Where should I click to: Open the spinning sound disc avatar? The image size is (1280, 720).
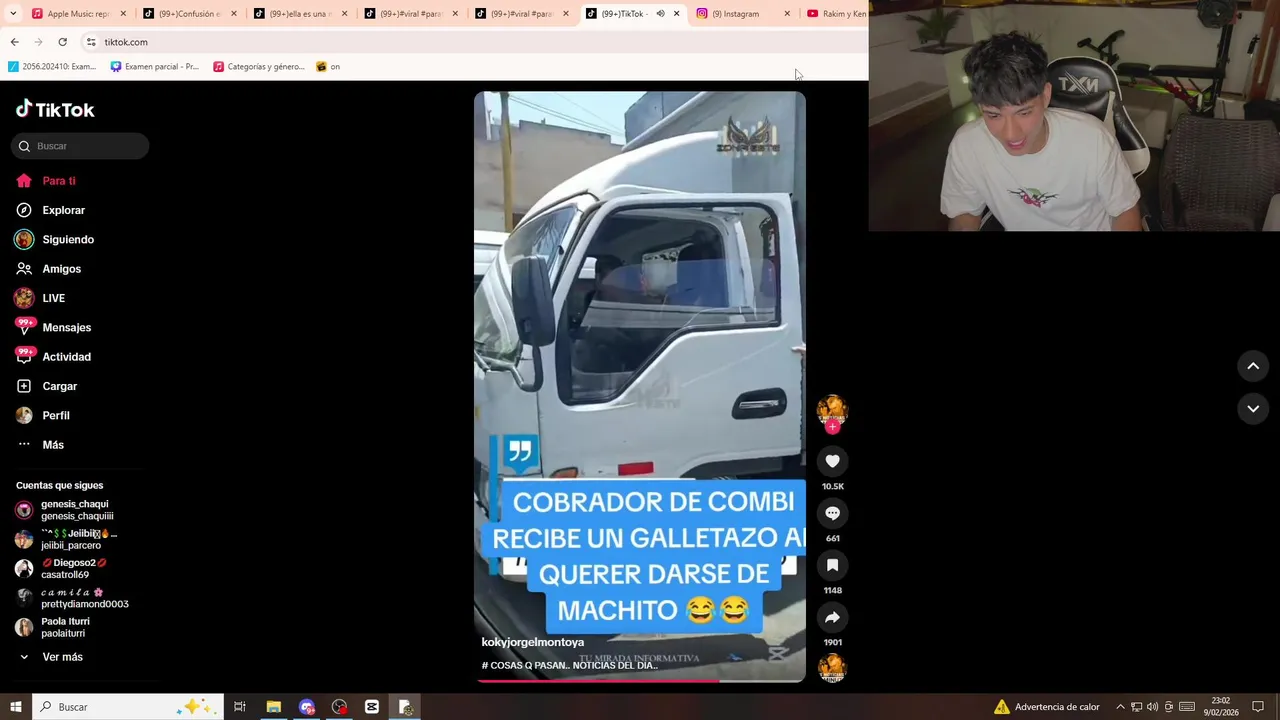[x=832, y=667]
